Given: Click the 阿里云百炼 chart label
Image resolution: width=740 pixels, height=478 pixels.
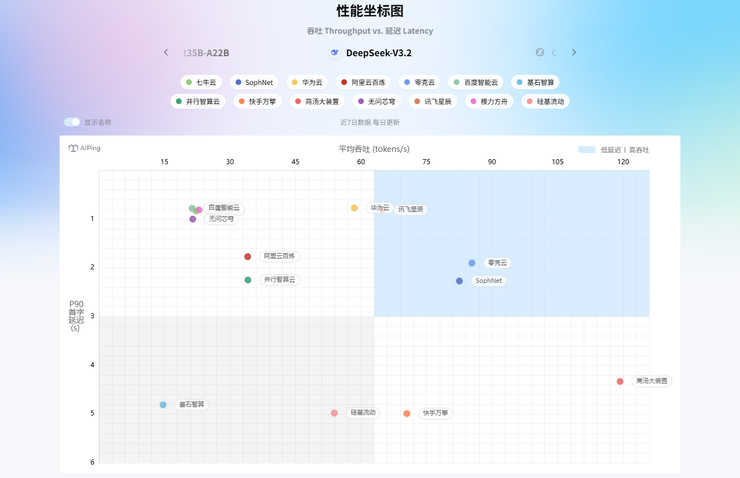Looking at the screenshot, I should (x=279, y=256).
